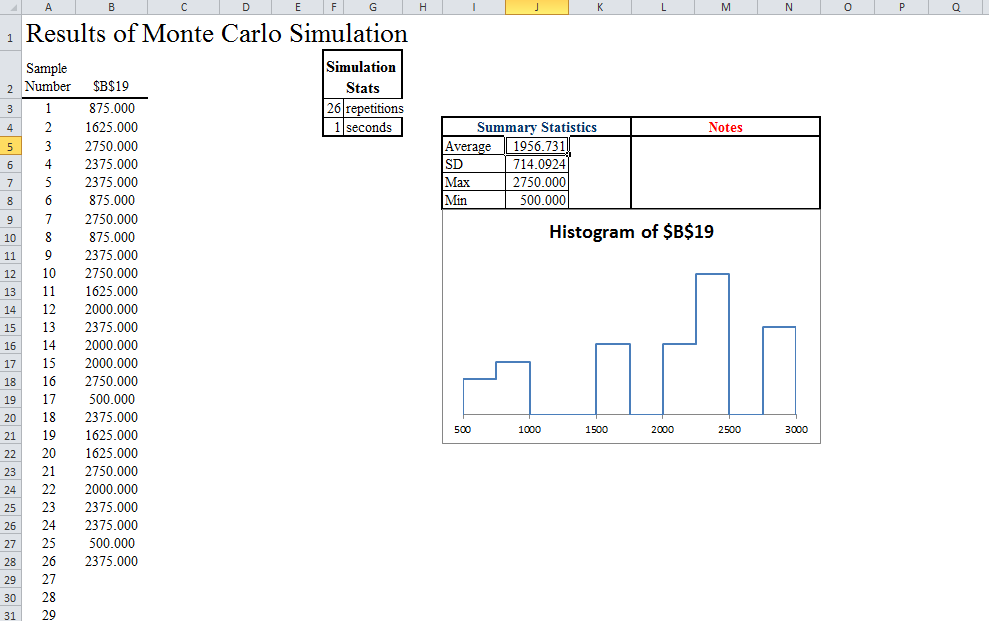Click the 'repetitions' label cell
The width and height of the screenshot is (989, 621).
point(373,108)
